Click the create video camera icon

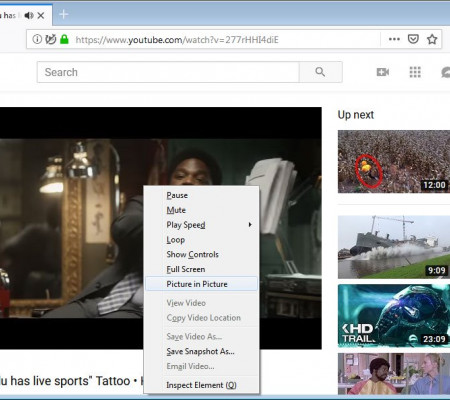pos(382,72)
